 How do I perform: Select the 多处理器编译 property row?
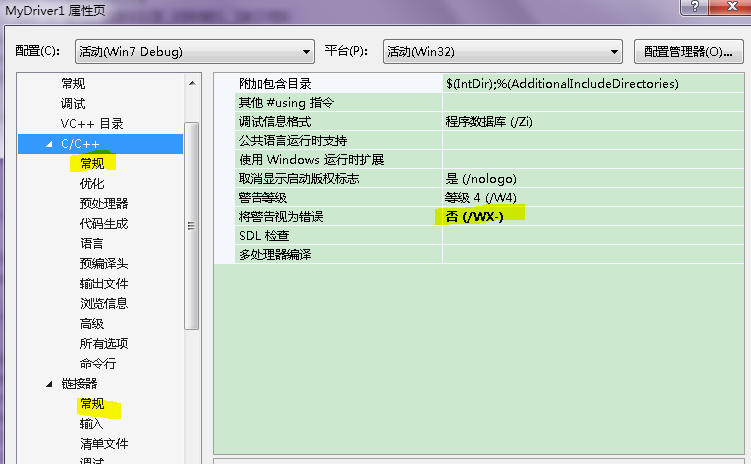click(x=489, y=254)
